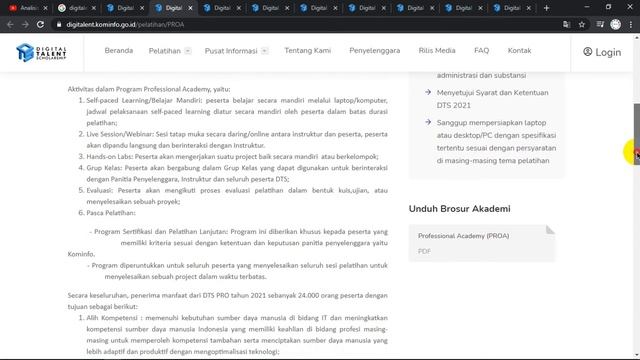
Task: Click the padlock site info icon
Action: tap(59, 24)
